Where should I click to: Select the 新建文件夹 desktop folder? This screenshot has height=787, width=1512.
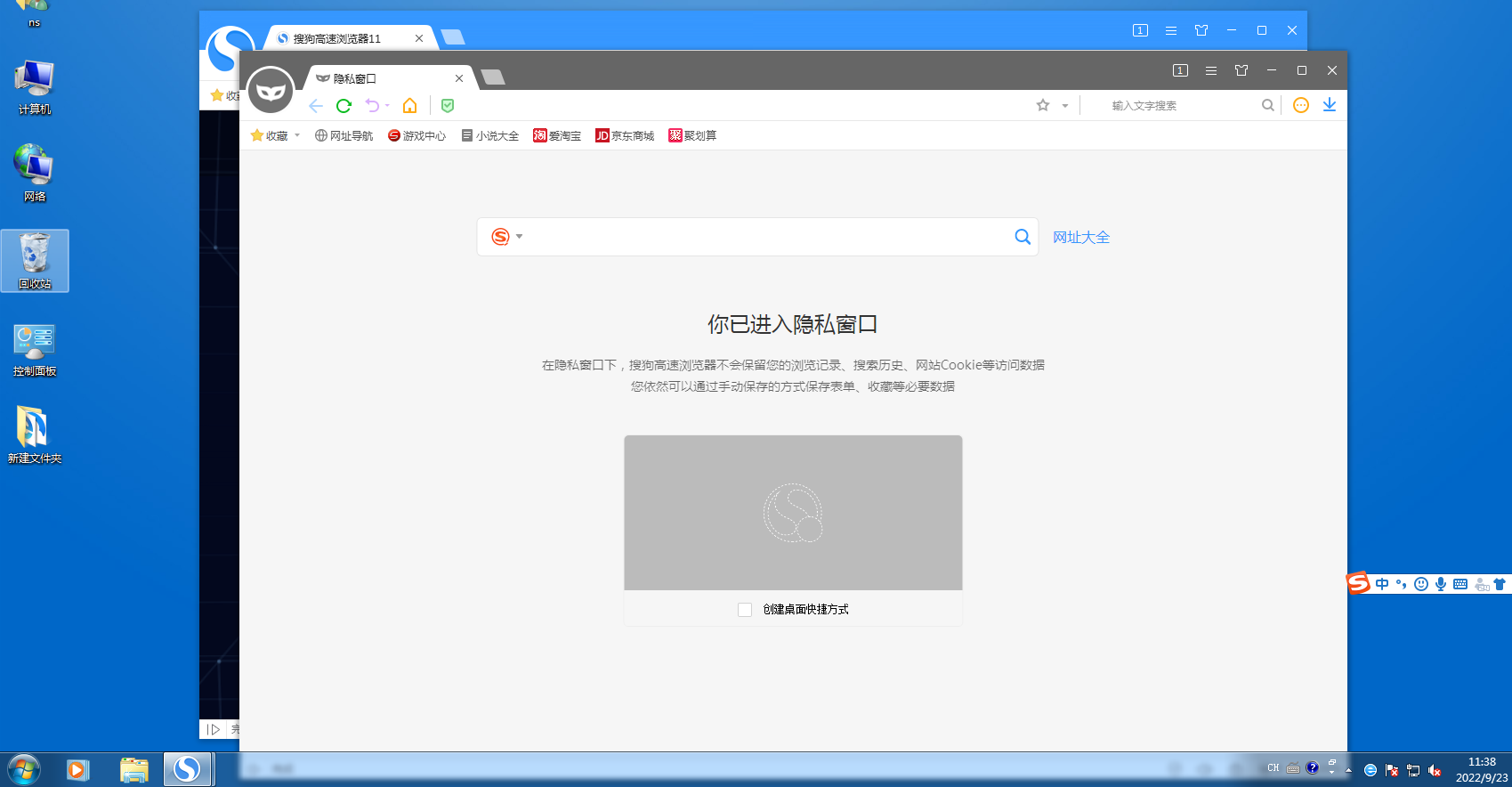click(35, 435)
